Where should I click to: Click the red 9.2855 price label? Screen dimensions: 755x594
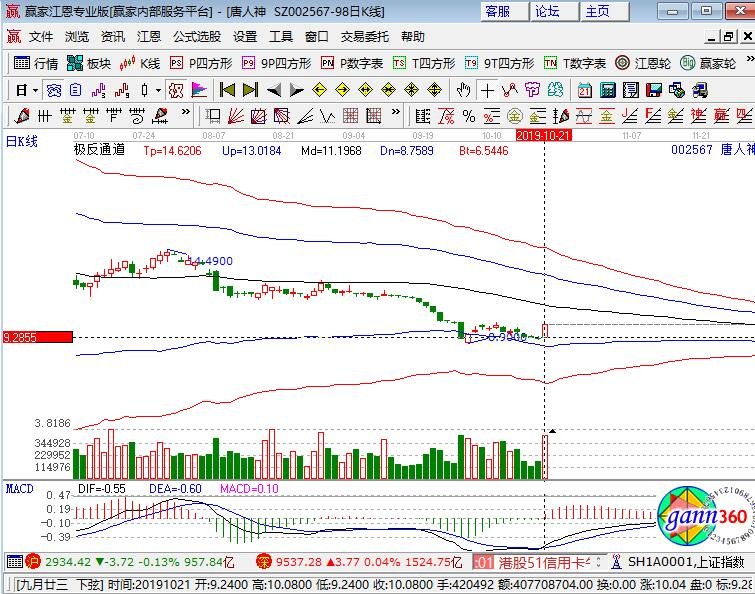38,337
